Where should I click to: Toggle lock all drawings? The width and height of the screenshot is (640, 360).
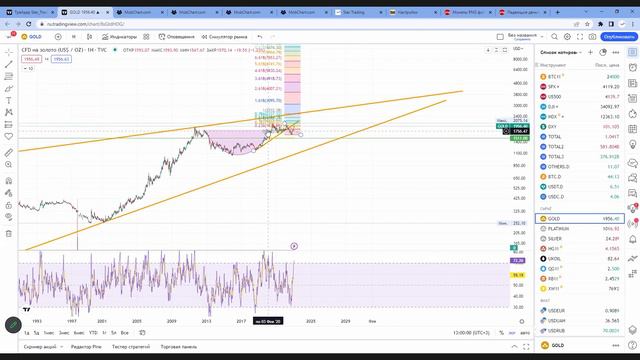(x=9, y=205)
